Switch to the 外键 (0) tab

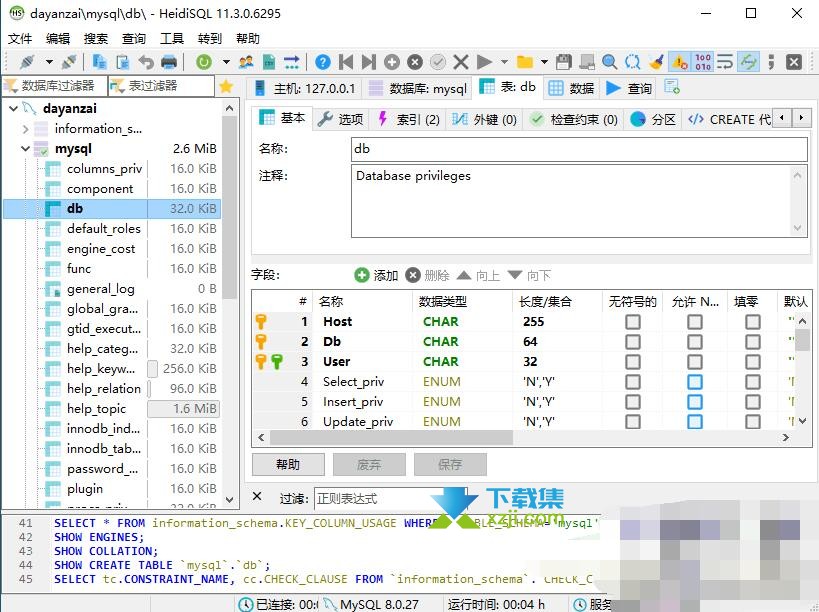(484, 120)
